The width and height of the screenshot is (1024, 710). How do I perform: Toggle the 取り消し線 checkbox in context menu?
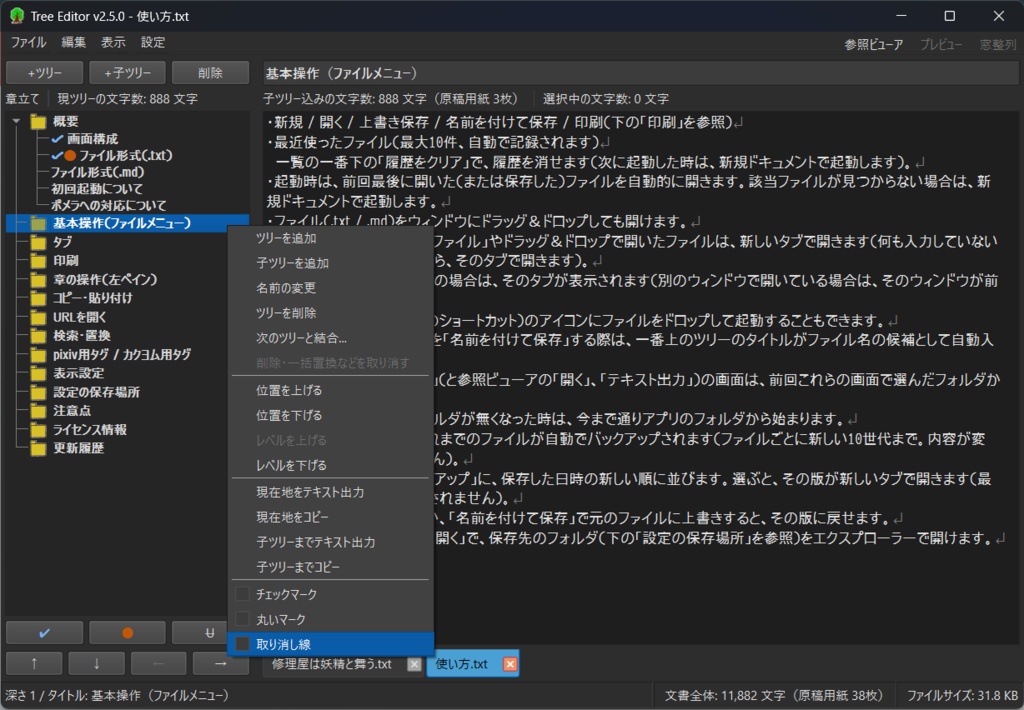point(242,643)
